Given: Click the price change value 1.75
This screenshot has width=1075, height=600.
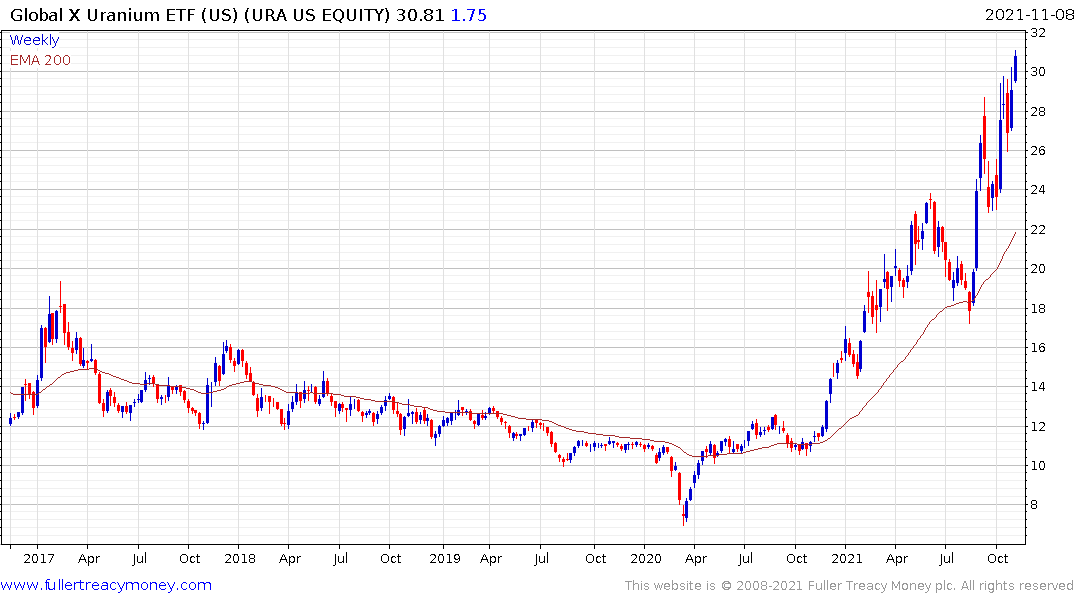Looking at the screenshot, I should pyautogui.click(x=469, y=15).
